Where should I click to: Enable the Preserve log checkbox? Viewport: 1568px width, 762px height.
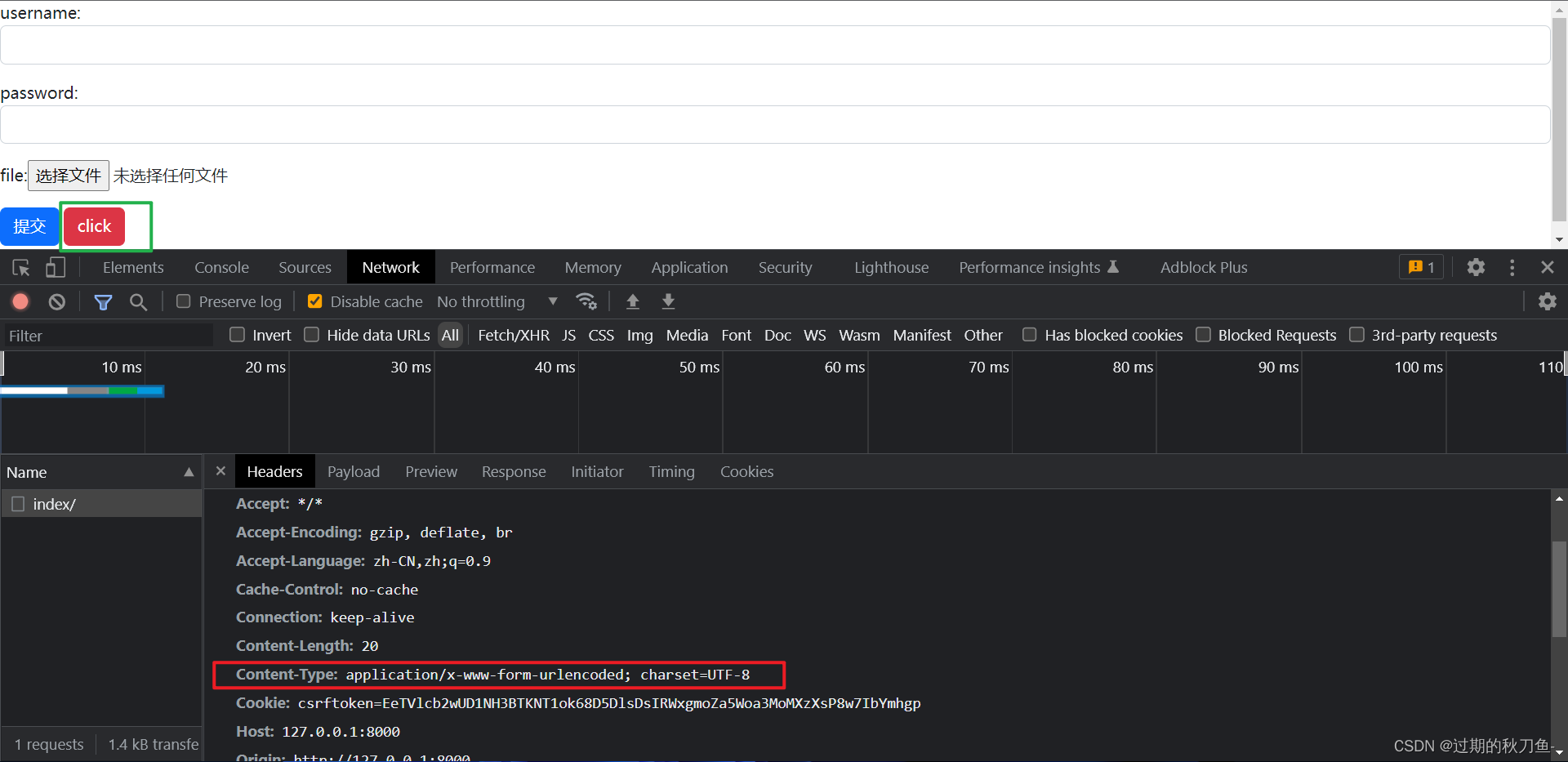click(184, 301)
